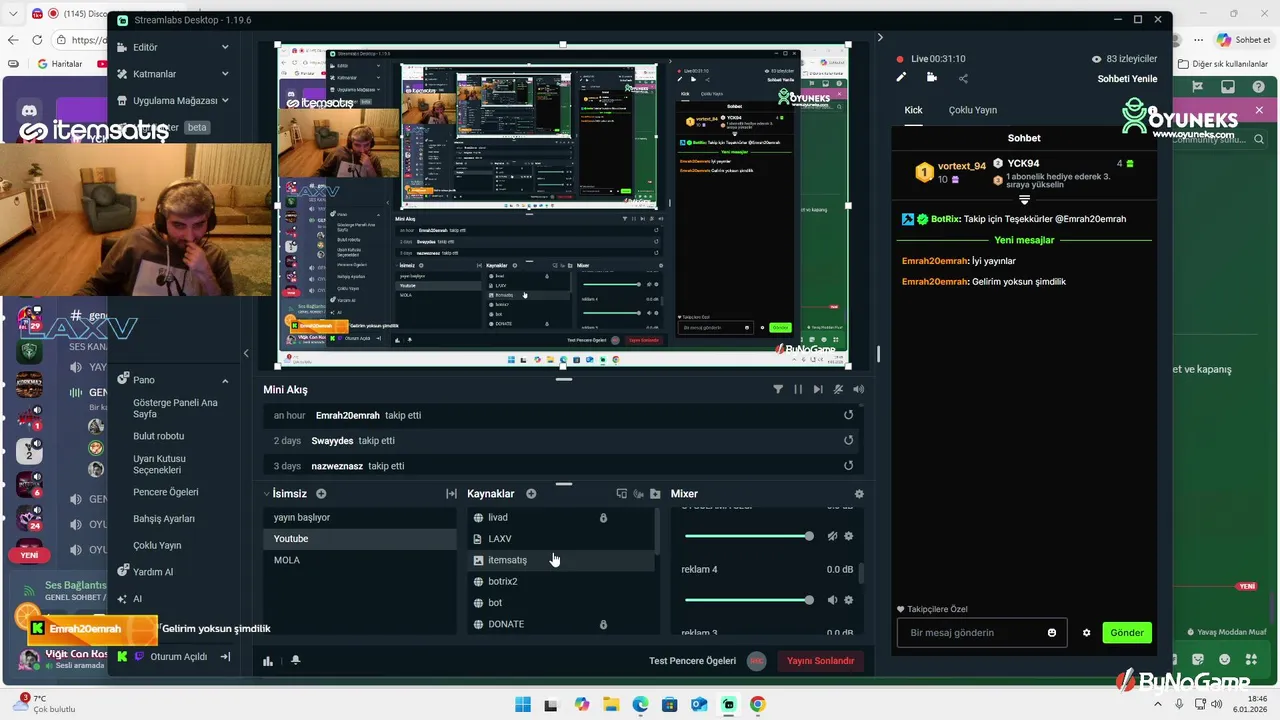Image resolution: width=1280 pixels, height=720 pixels.
Task: Select the Youtube scene
Action: pyautogui.click(x=360, y=539)
